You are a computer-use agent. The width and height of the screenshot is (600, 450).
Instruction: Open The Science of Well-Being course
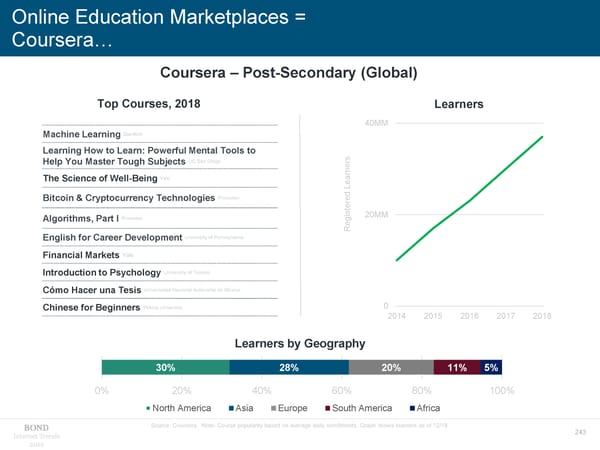coord(100,178)
